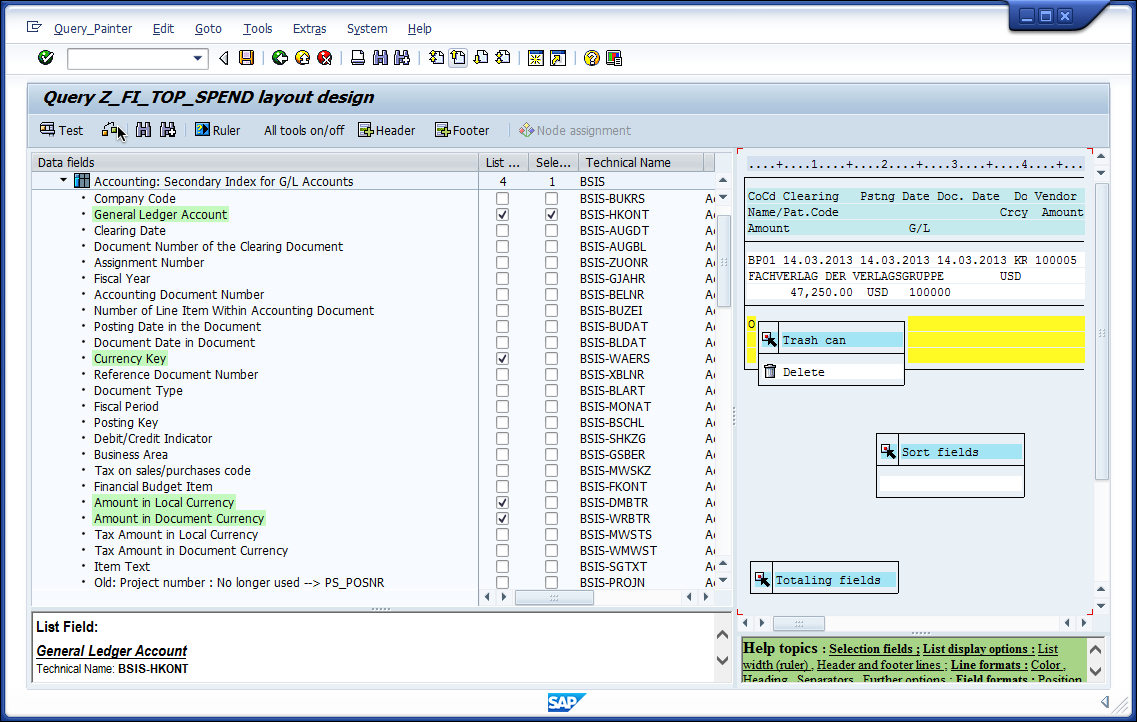1137x722 pixels.
Task: Click the Print icon in standard toolbar
Action: coord(357,58)
